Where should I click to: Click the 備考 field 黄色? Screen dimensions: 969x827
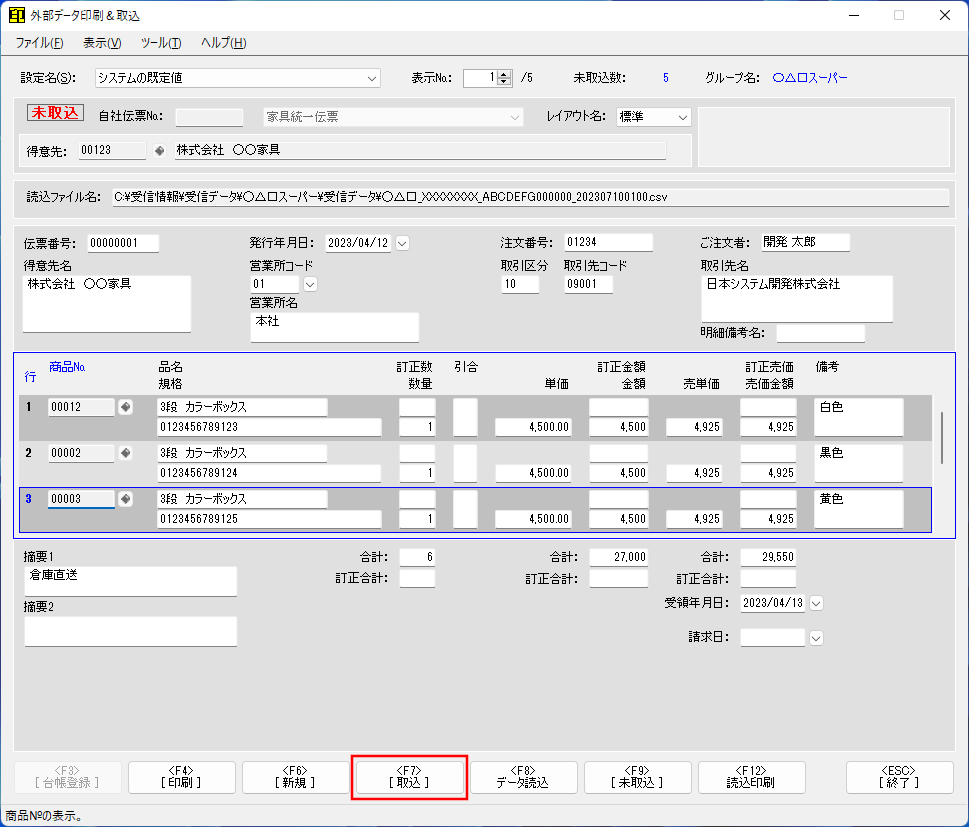[x=858, y=509]
